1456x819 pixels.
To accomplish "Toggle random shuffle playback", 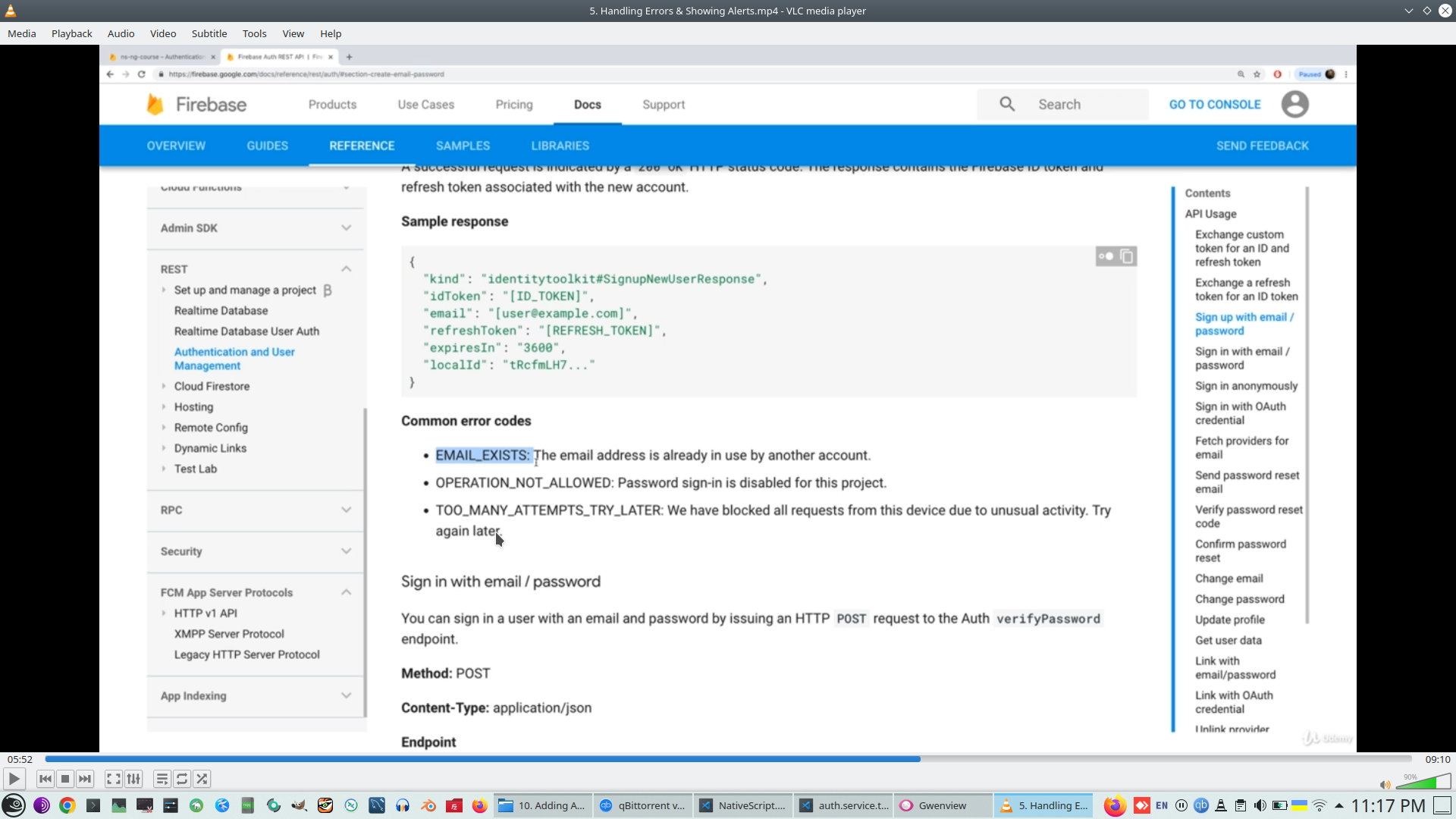I will 202,779.
